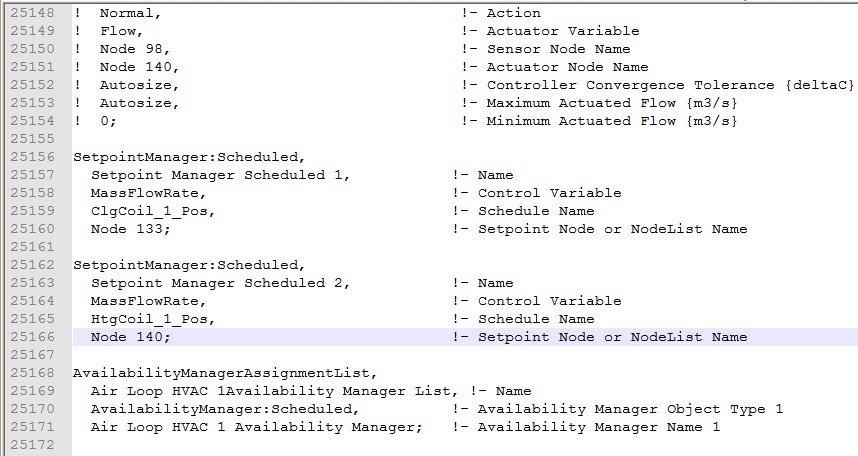Click the 'Node 98,' sensor node entry
The height and width of the screenshot is (456, 858).
pyautogui.click(x=135, y=49)
